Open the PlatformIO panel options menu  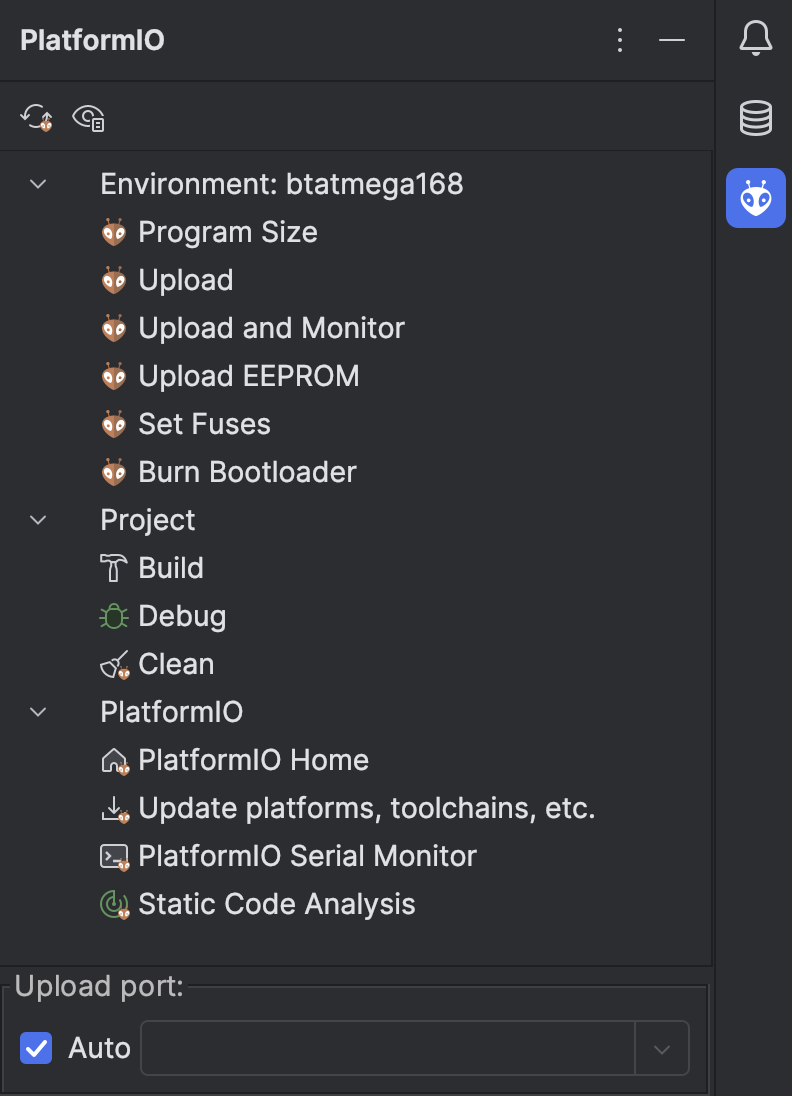620,40
